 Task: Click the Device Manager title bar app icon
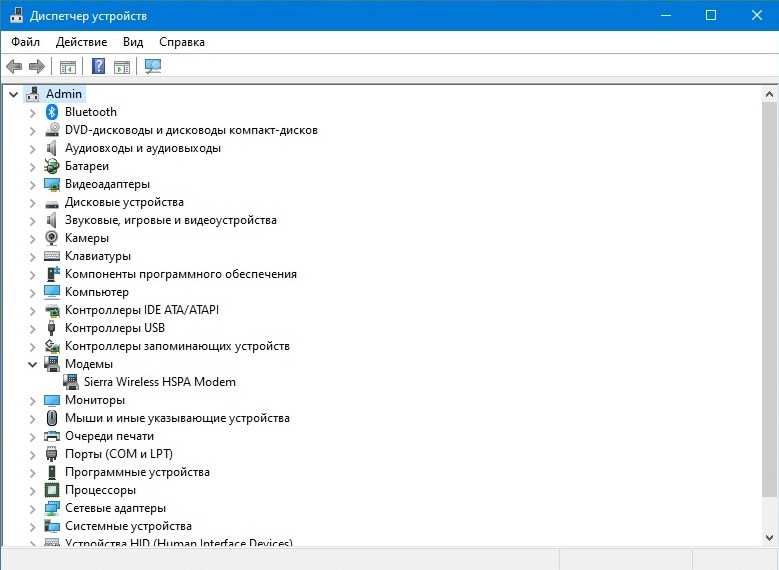16,15
